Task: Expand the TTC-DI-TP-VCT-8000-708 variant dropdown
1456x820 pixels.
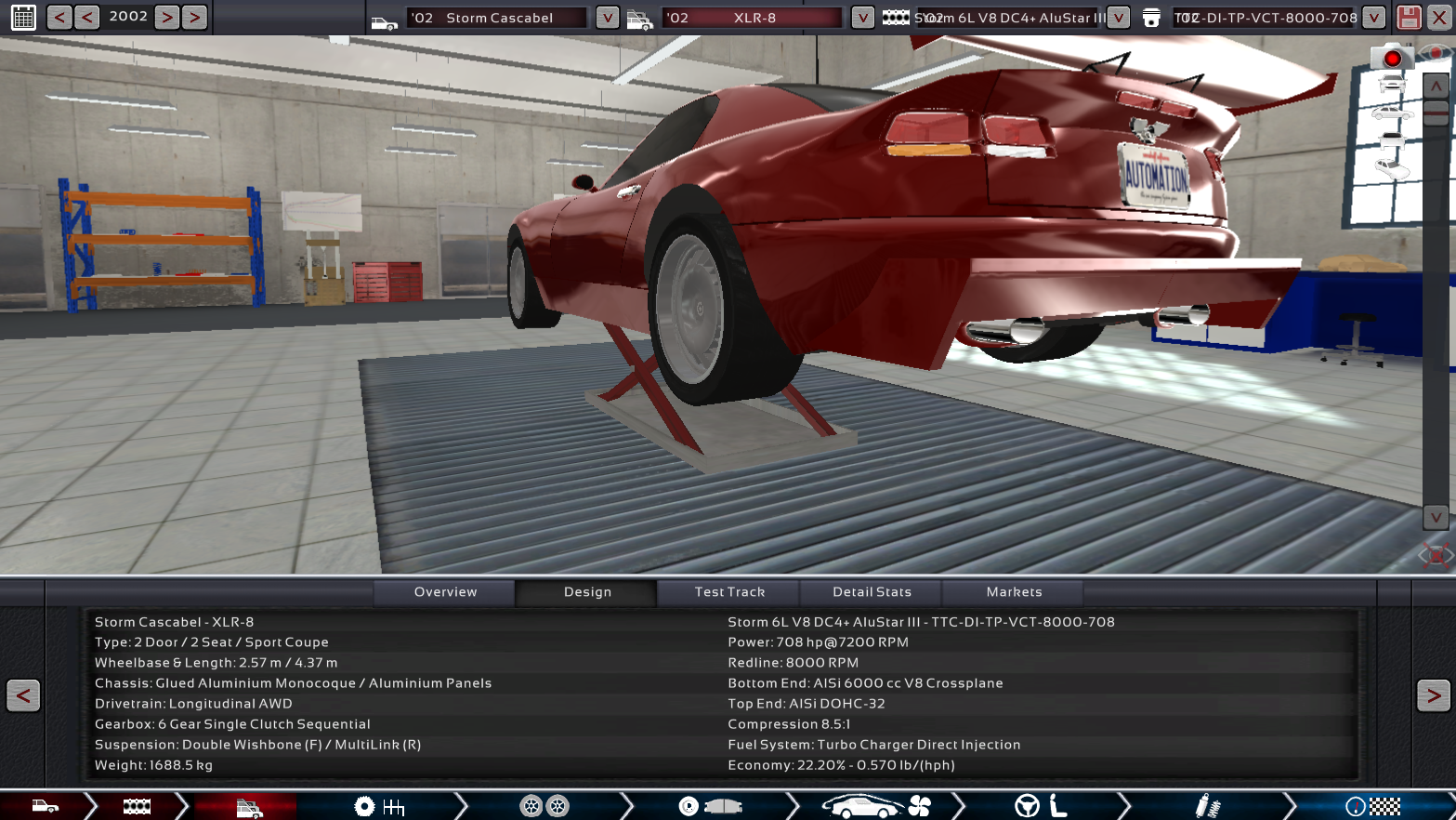Action: [x=1373, y=18]
